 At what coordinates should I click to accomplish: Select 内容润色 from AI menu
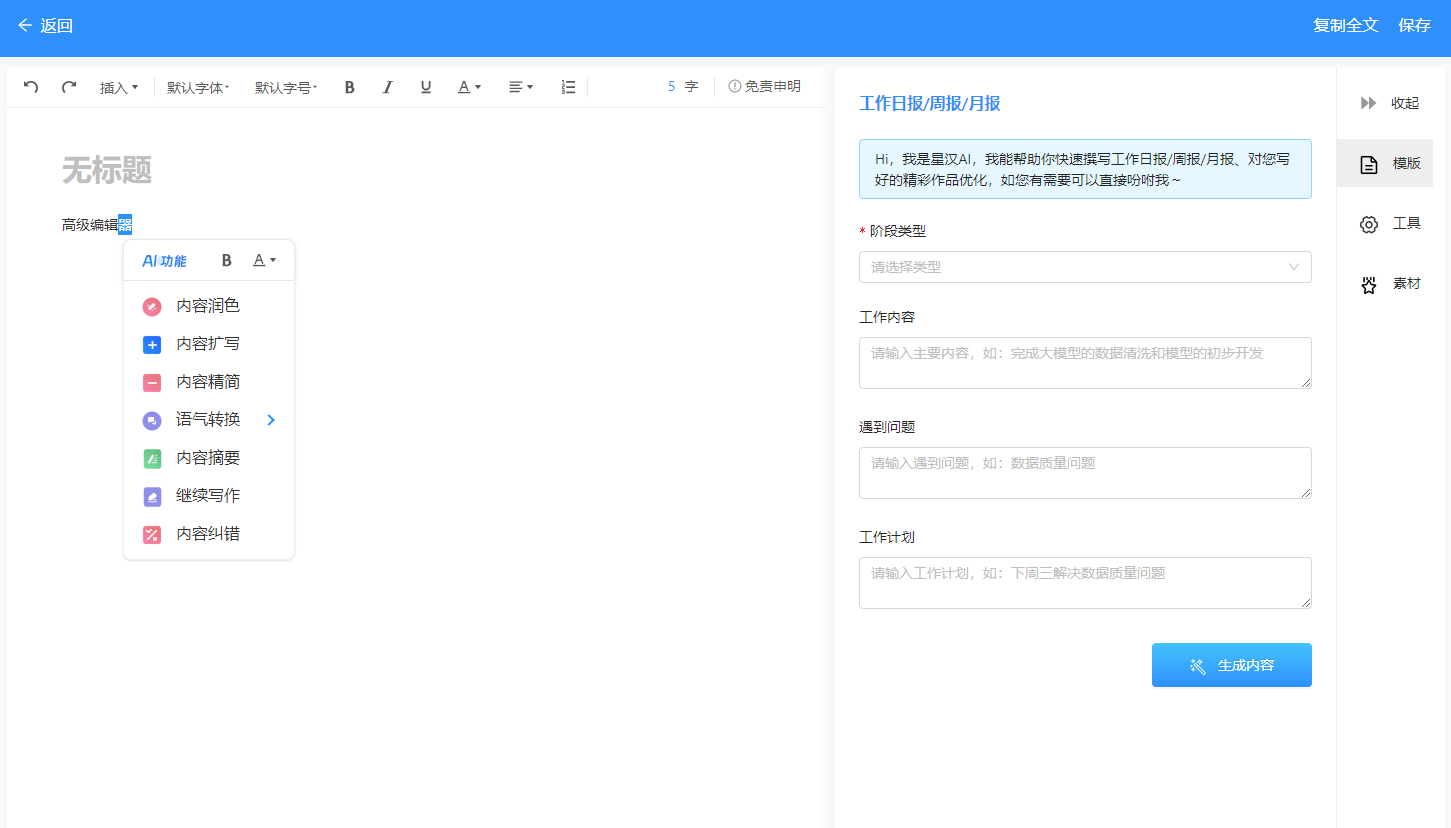(x=209, y=306)
